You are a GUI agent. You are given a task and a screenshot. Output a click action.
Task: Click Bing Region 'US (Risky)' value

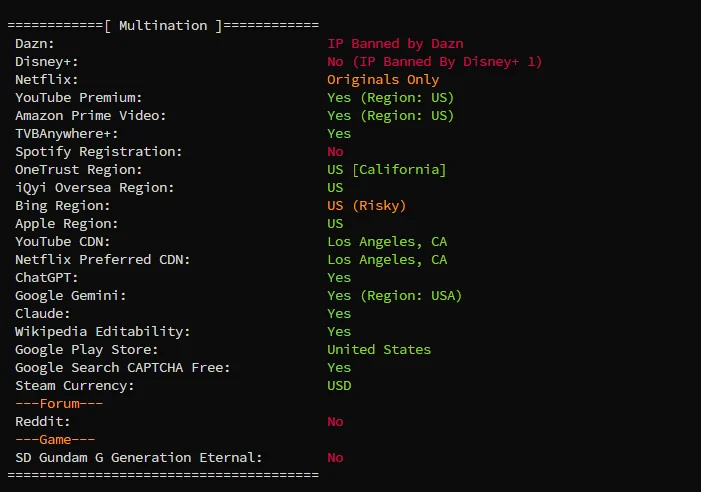point(367,205)
